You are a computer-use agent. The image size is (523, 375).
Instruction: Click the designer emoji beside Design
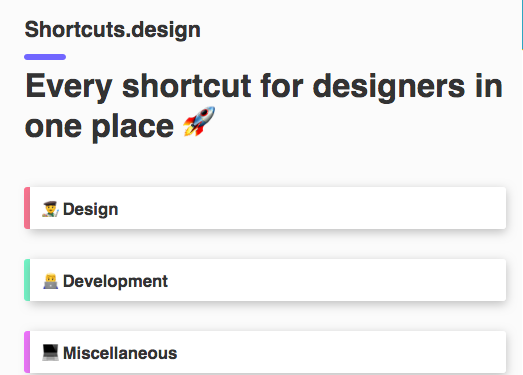click(50, 209)
